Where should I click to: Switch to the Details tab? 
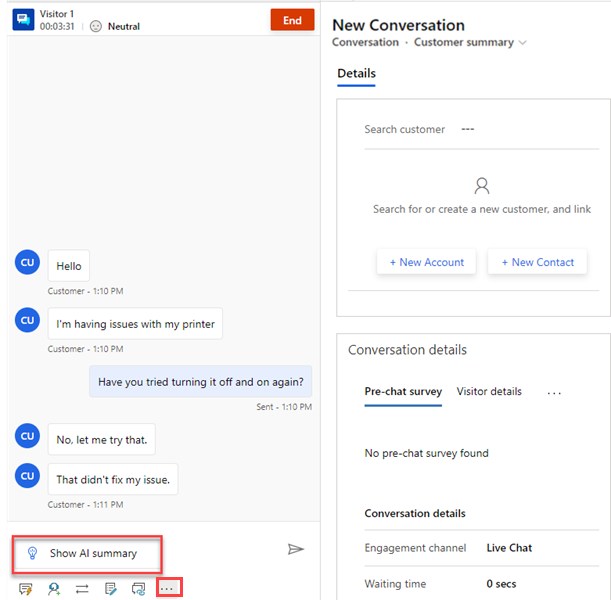pos(356,74)
